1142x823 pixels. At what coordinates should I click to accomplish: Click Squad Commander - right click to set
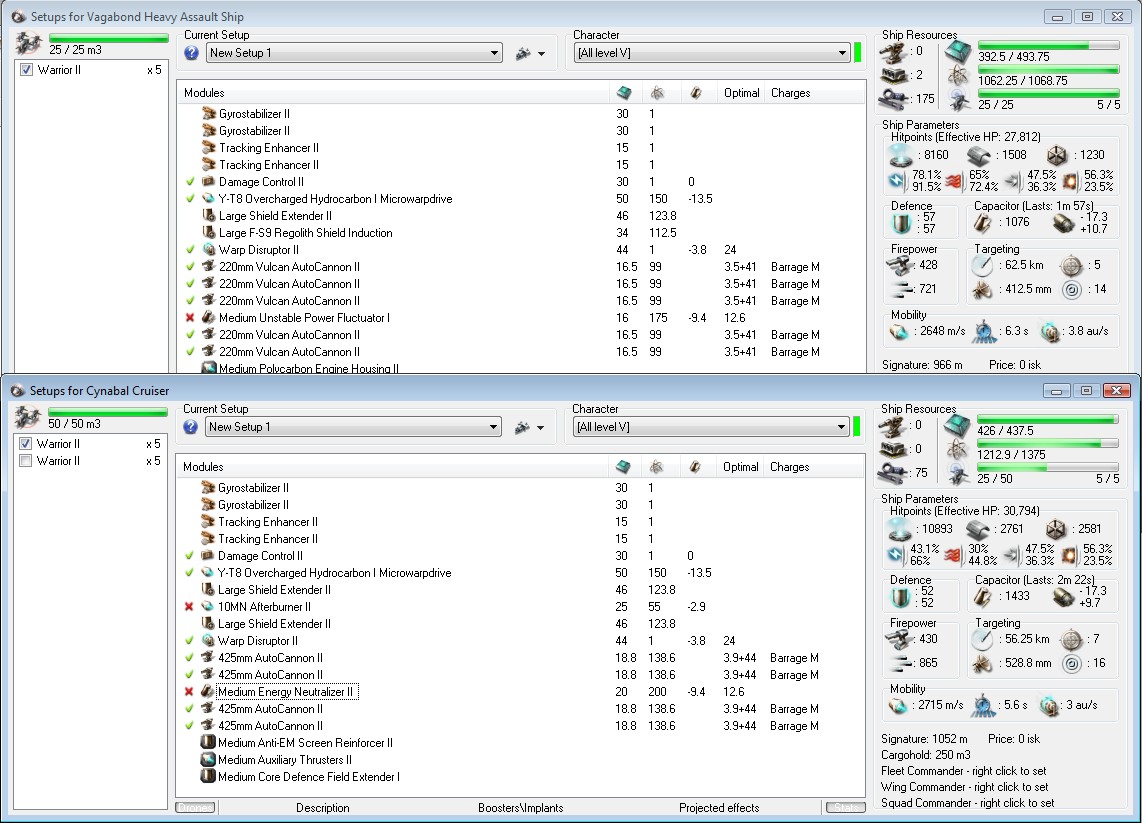coord(967,803)
